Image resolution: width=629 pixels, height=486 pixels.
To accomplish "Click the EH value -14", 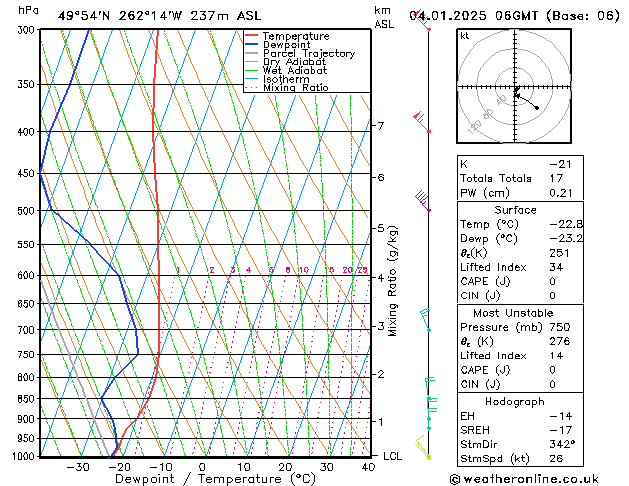I will coord(561,416).
